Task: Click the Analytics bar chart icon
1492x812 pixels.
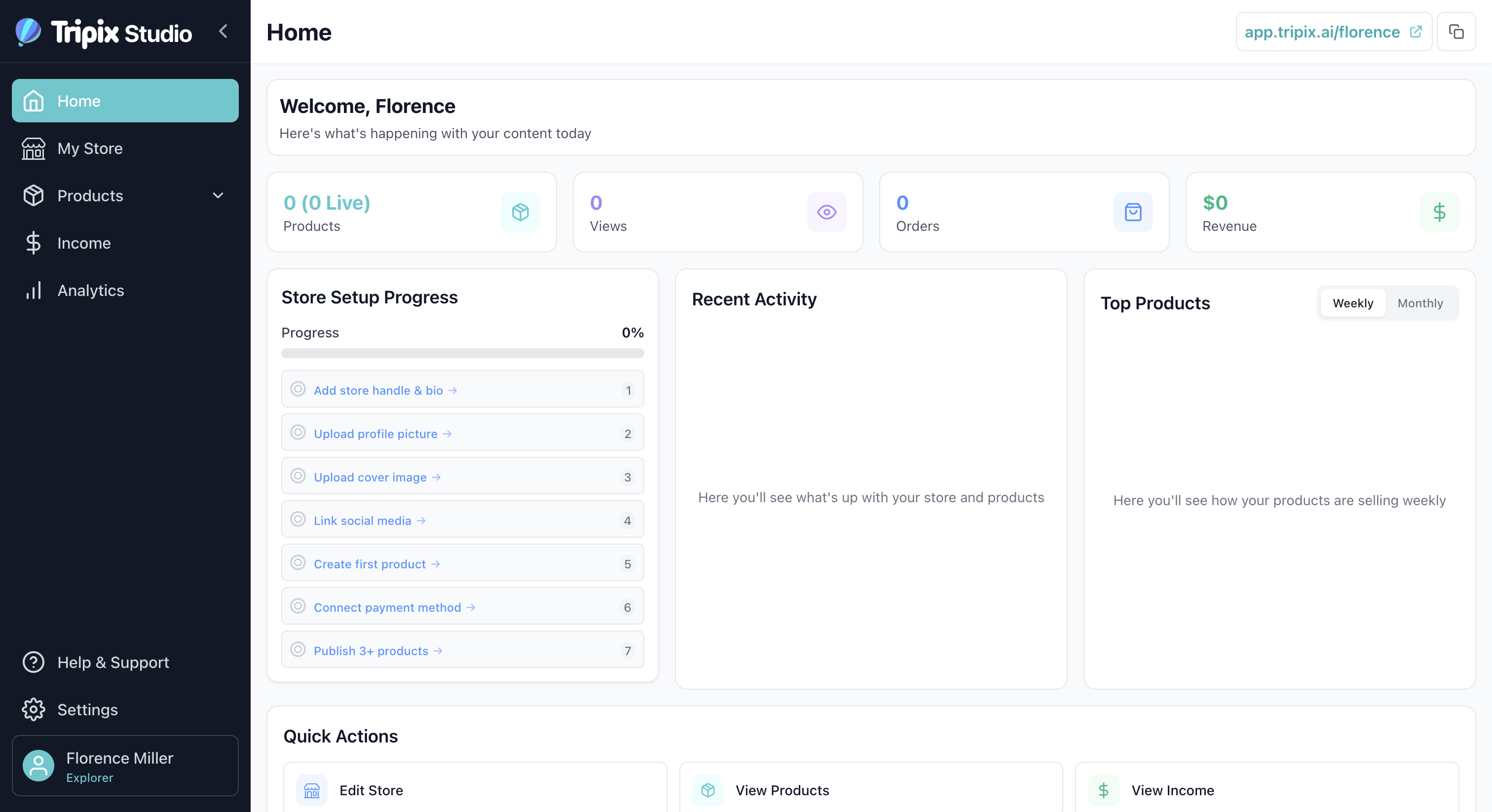Action: [x=34, y=291]
